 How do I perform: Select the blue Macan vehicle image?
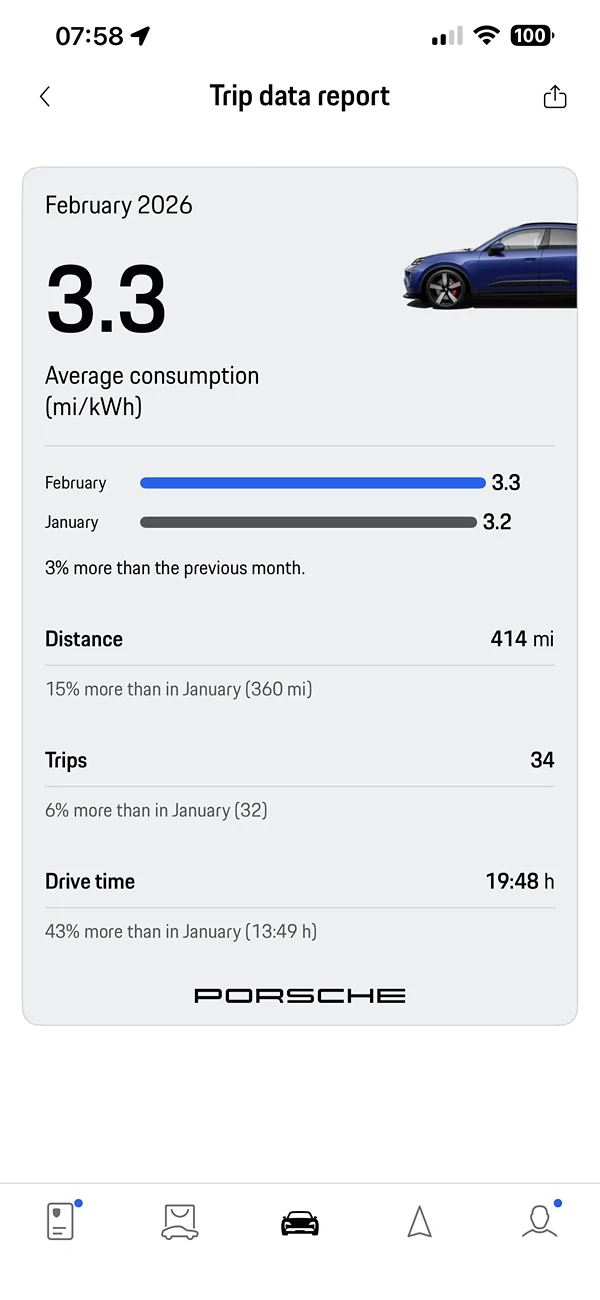click(x=490, y=263)
